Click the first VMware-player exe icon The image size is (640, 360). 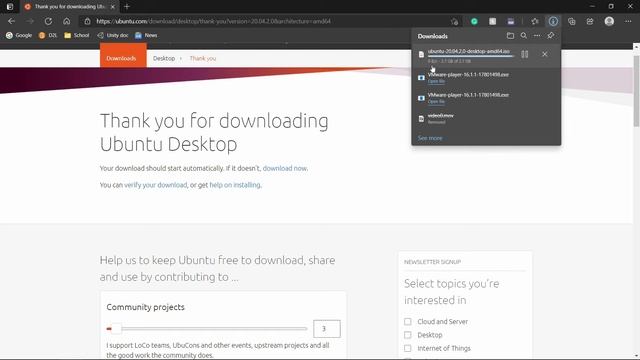click(x=421, y=78)
